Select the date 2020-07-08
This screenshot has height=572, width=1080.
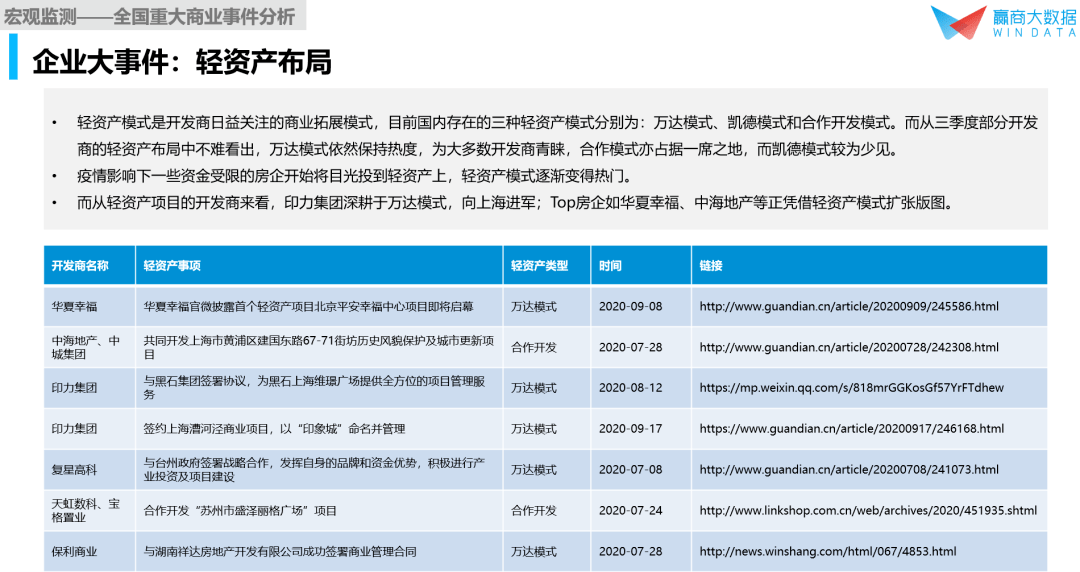click(630, 469)
